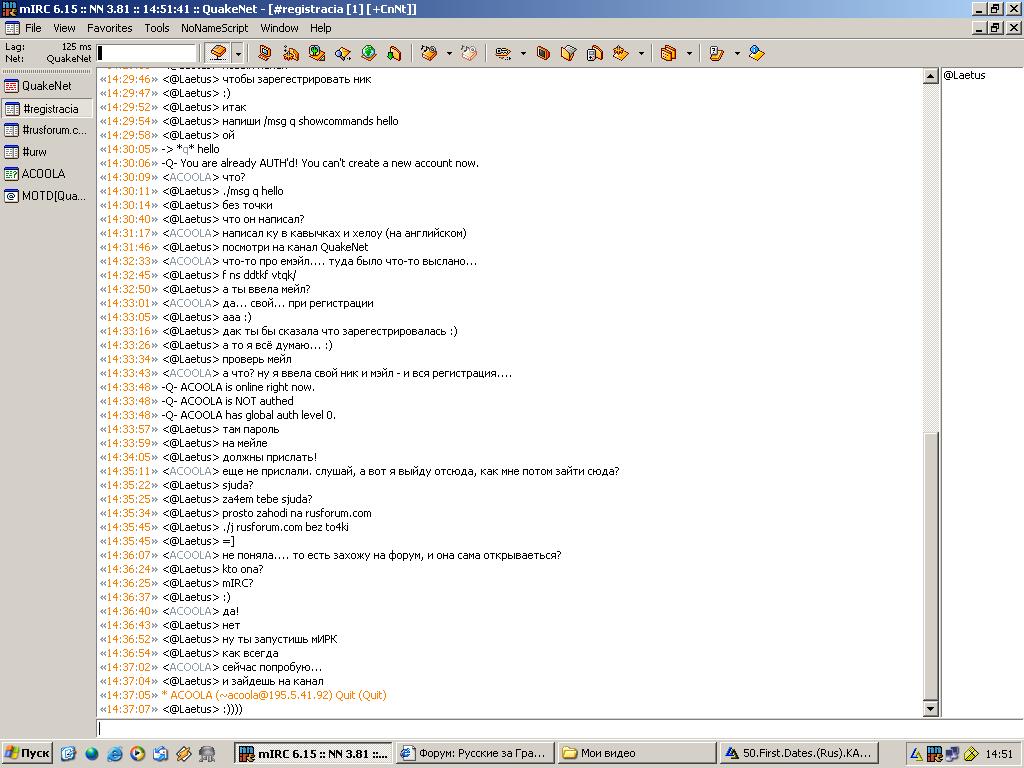Expand dropdown beside the question mark icon
Screen dimensions: 1024x768
point(737,53)
